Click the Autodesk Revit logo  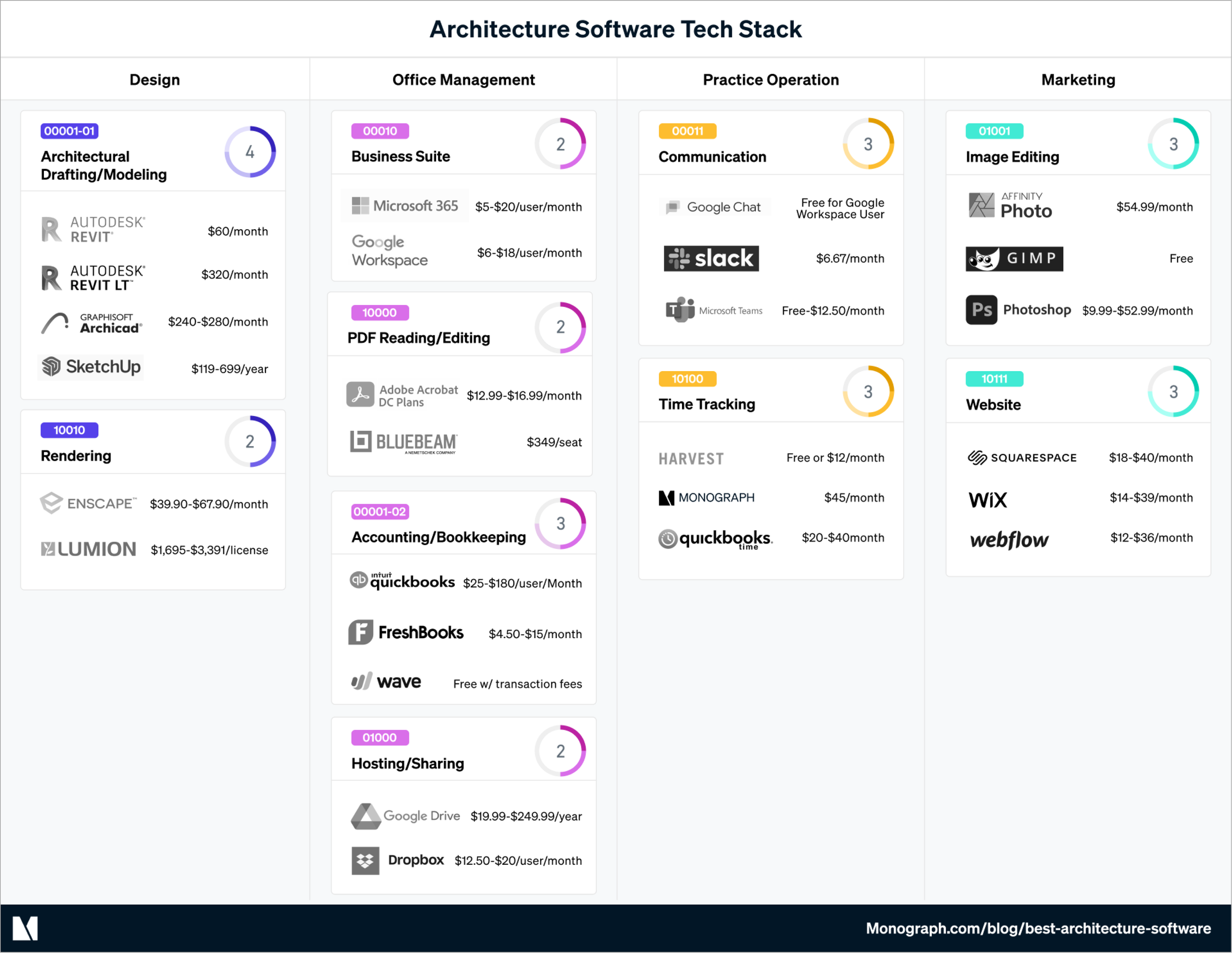(93, 230)
